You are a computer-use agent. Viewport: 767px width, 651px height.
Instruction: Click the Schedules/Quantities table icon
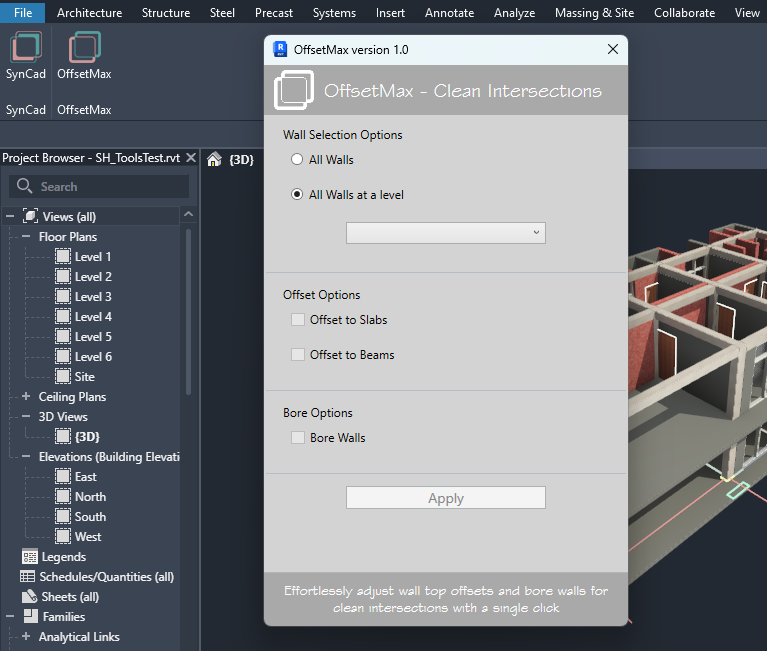[27, 577]
